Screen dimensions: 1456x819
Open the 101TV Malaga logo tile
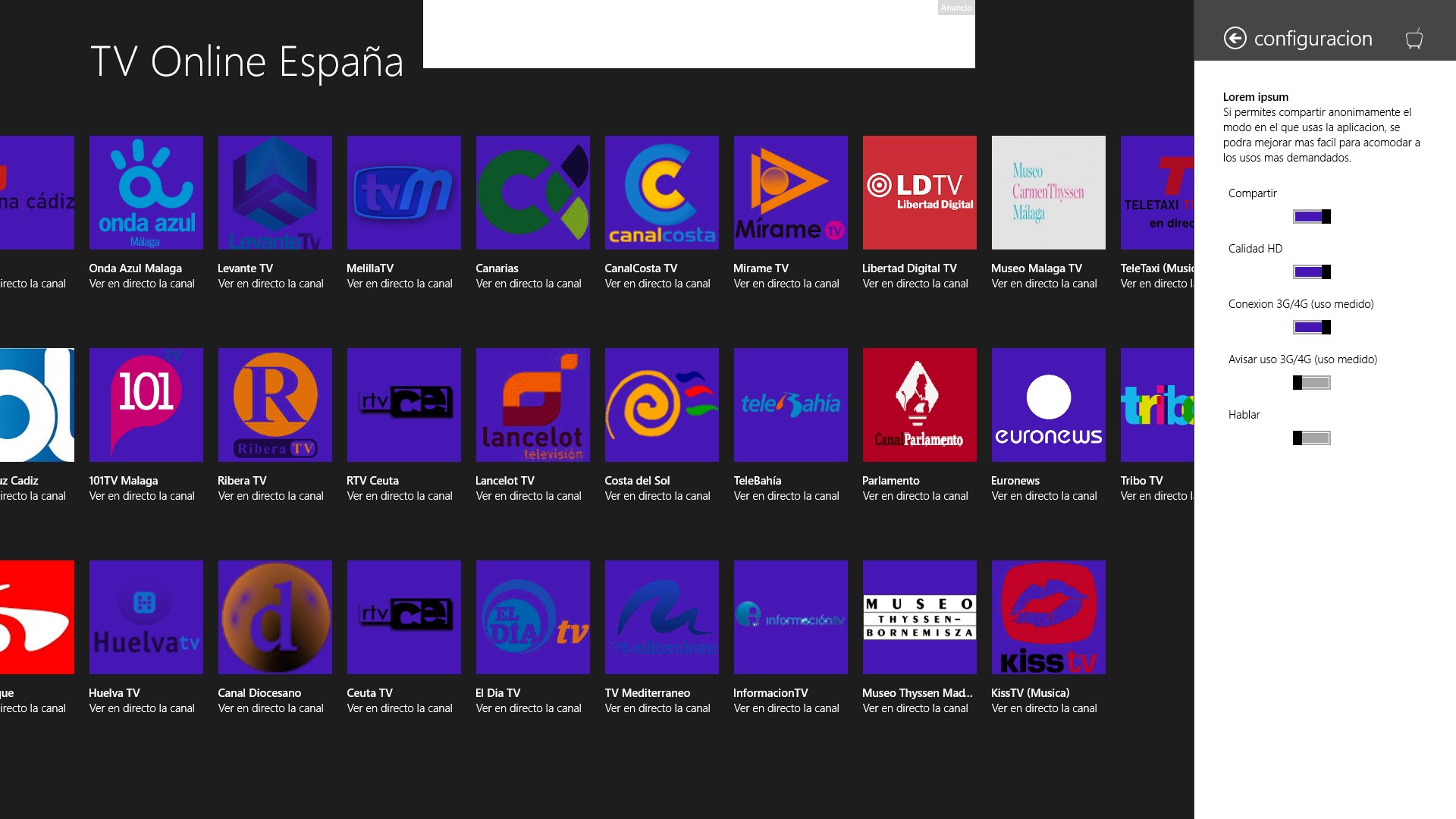(146, 405)
